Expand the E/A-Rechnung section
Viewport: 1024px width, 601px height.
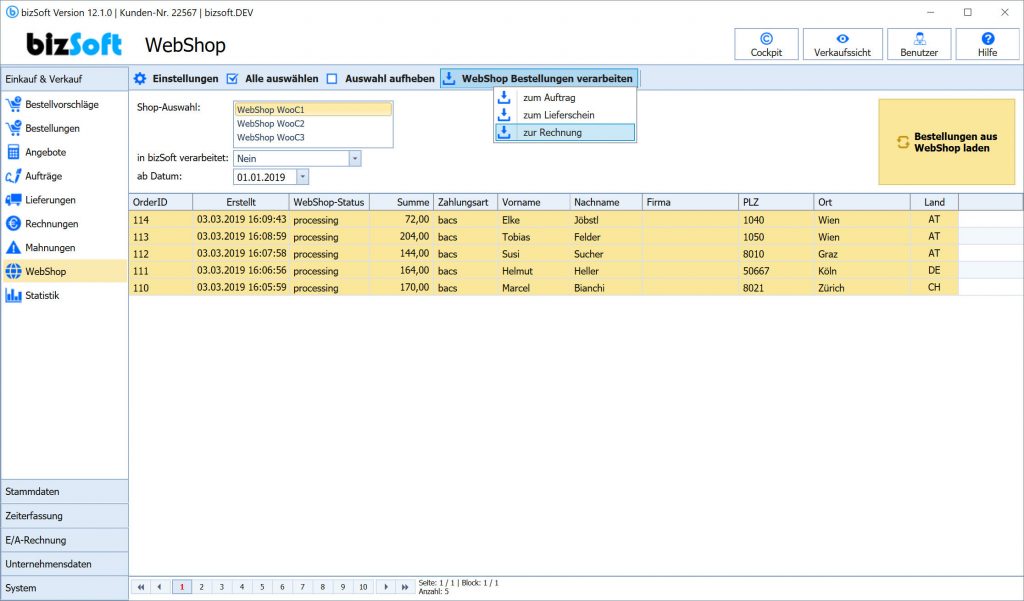64,540
